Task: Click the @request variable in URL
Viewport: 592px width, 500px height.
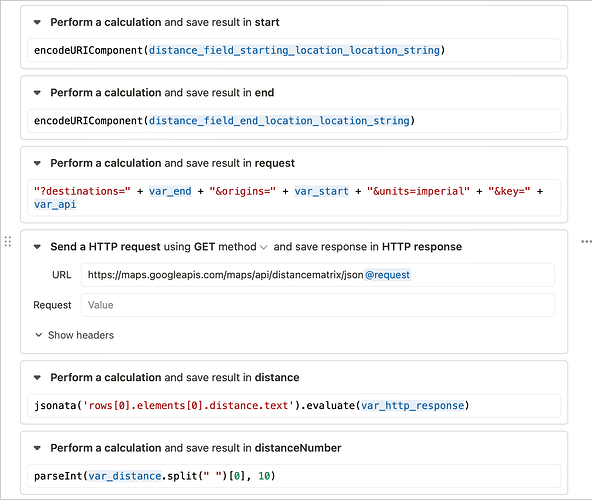Action: [x=387, y=275]
